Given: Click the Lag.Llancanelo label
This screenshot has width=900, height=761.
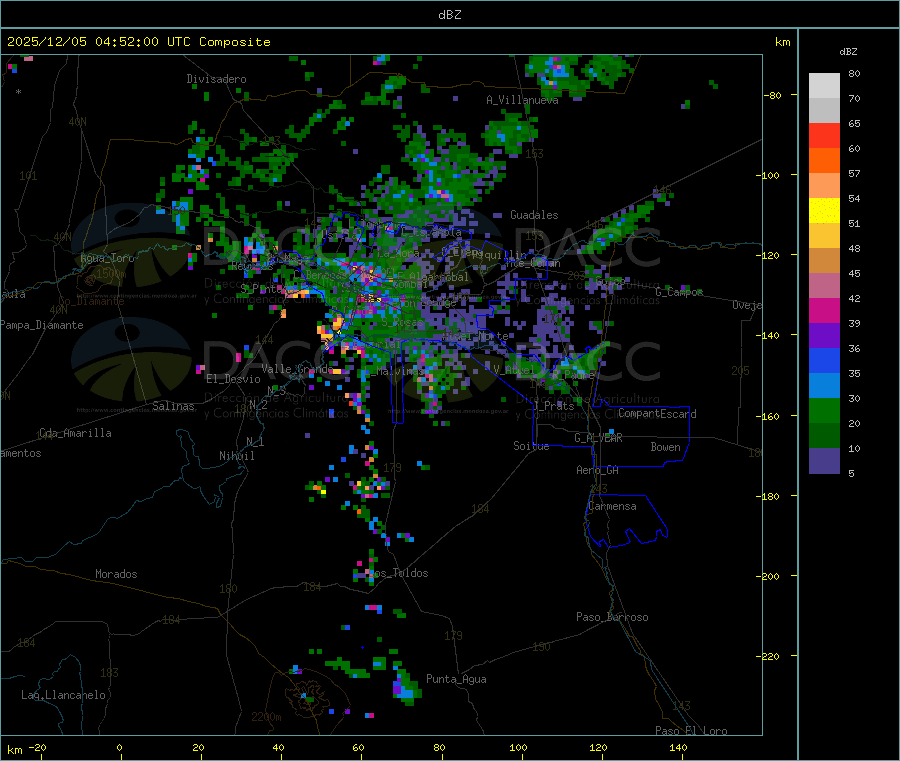Looking at the screenshot, I should click(x=63, y=696).
